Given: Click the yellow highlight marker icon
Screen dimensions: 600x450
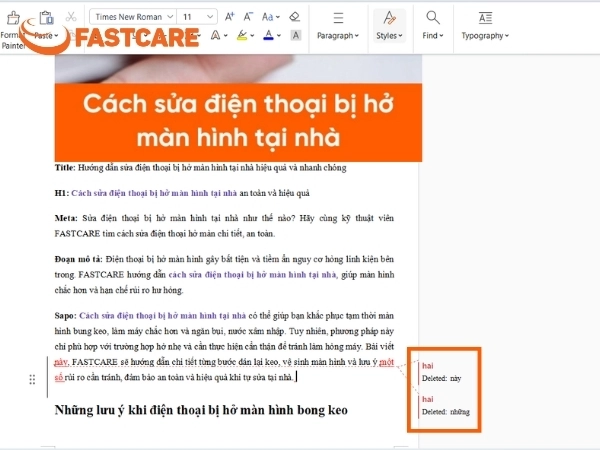Looking at the screenshot, I should pos(242,36).
